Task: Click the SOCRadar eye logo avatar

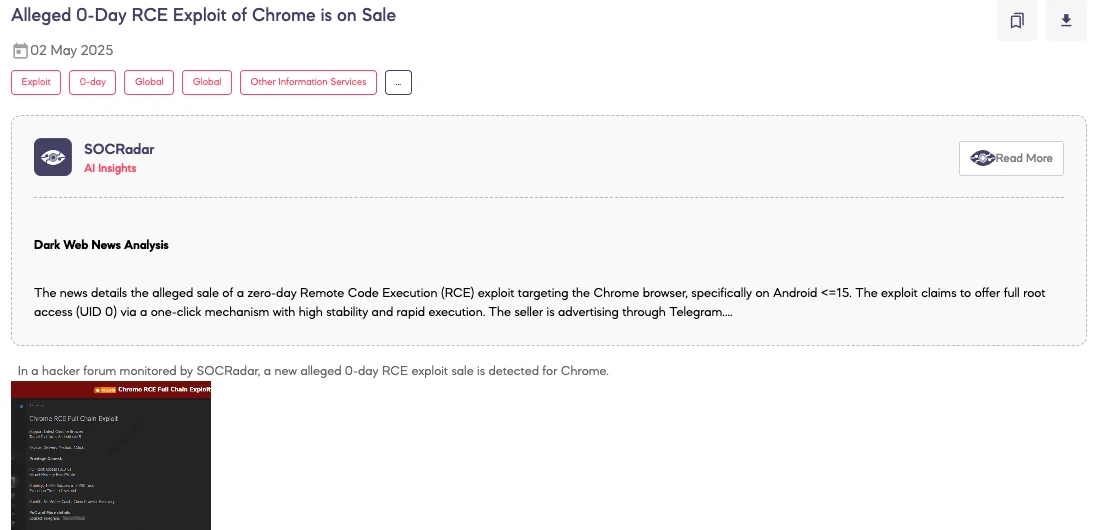Action: point(53,157)
